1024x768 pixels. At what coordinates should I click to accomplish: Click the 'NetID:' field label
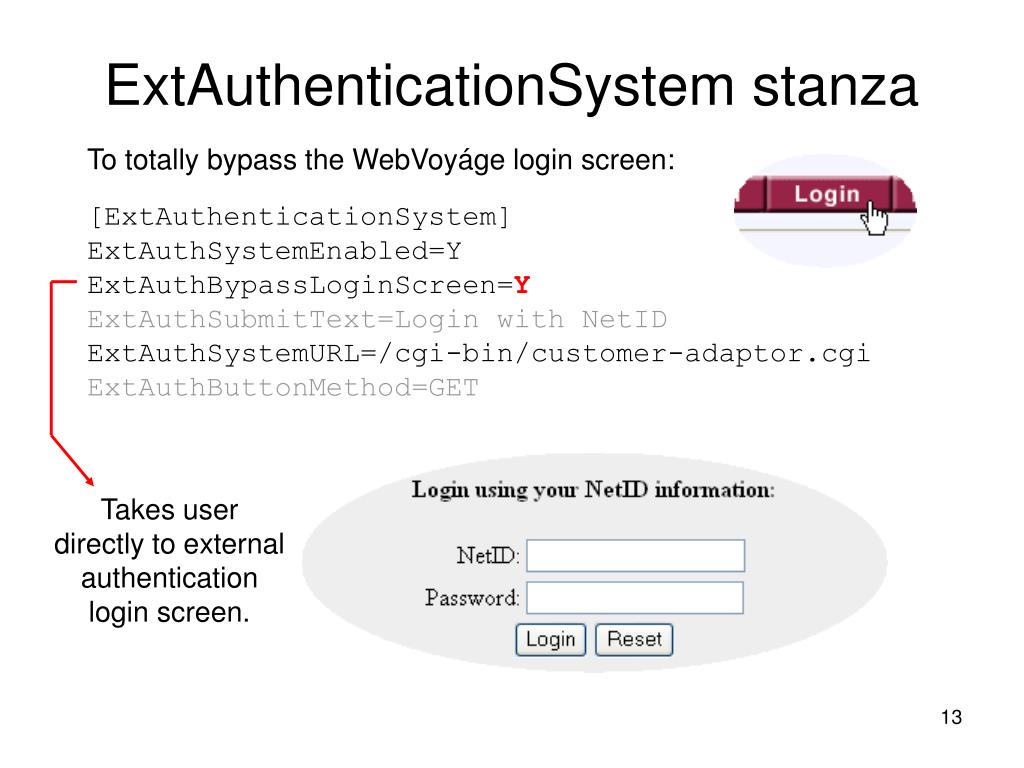click(x=488, y=556)
